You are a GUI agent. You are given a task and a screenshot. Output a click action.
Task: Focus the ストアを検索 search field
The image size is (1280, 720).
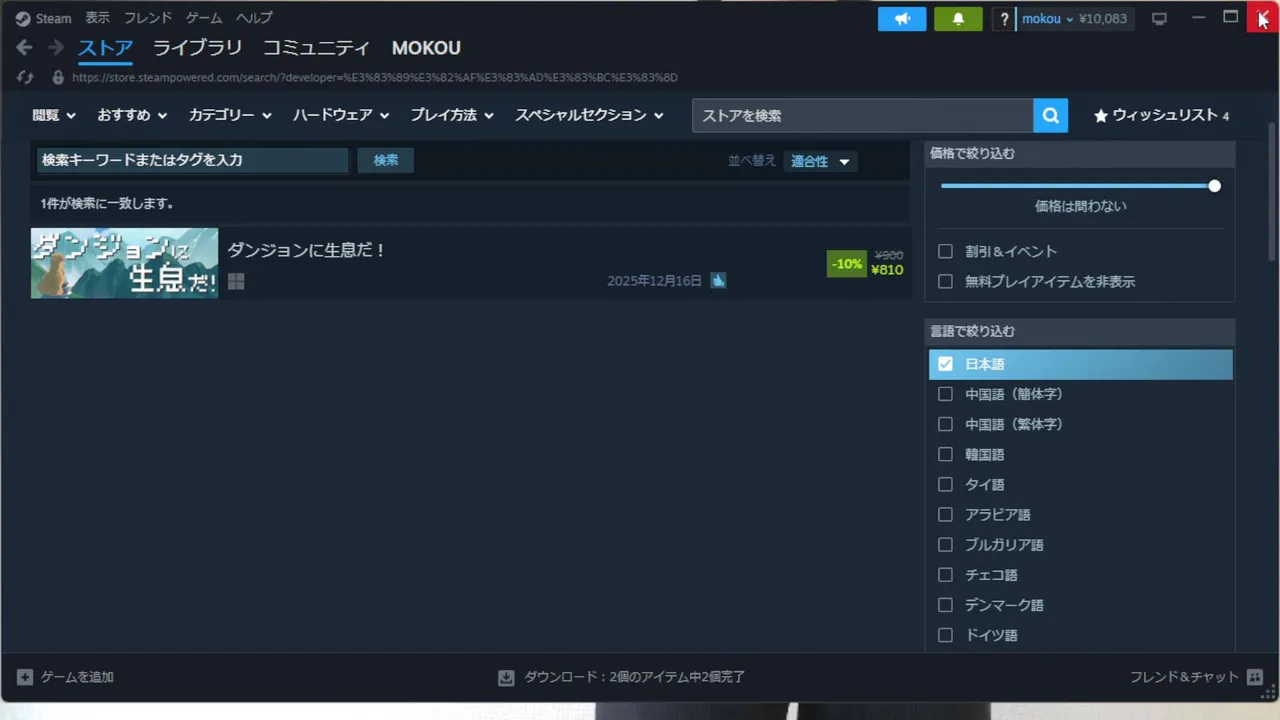tap(862, 115)
